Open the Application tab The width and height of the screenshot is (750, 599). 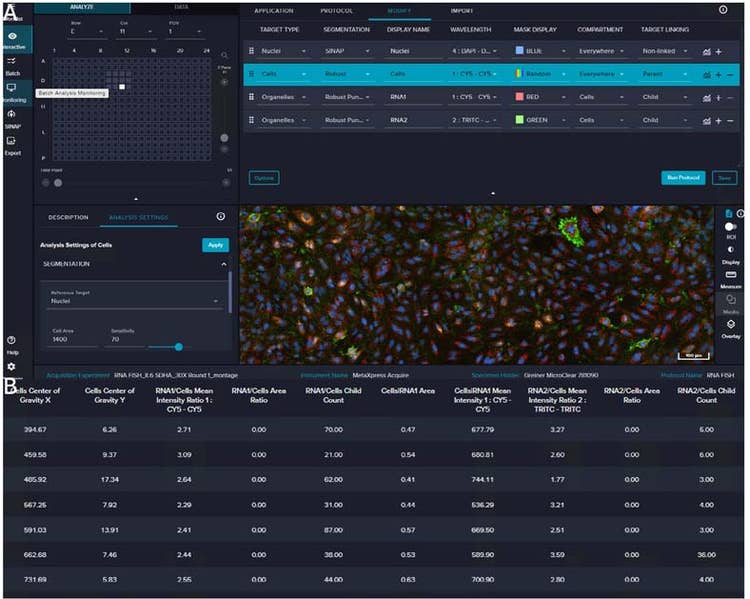tap(274, 11)
